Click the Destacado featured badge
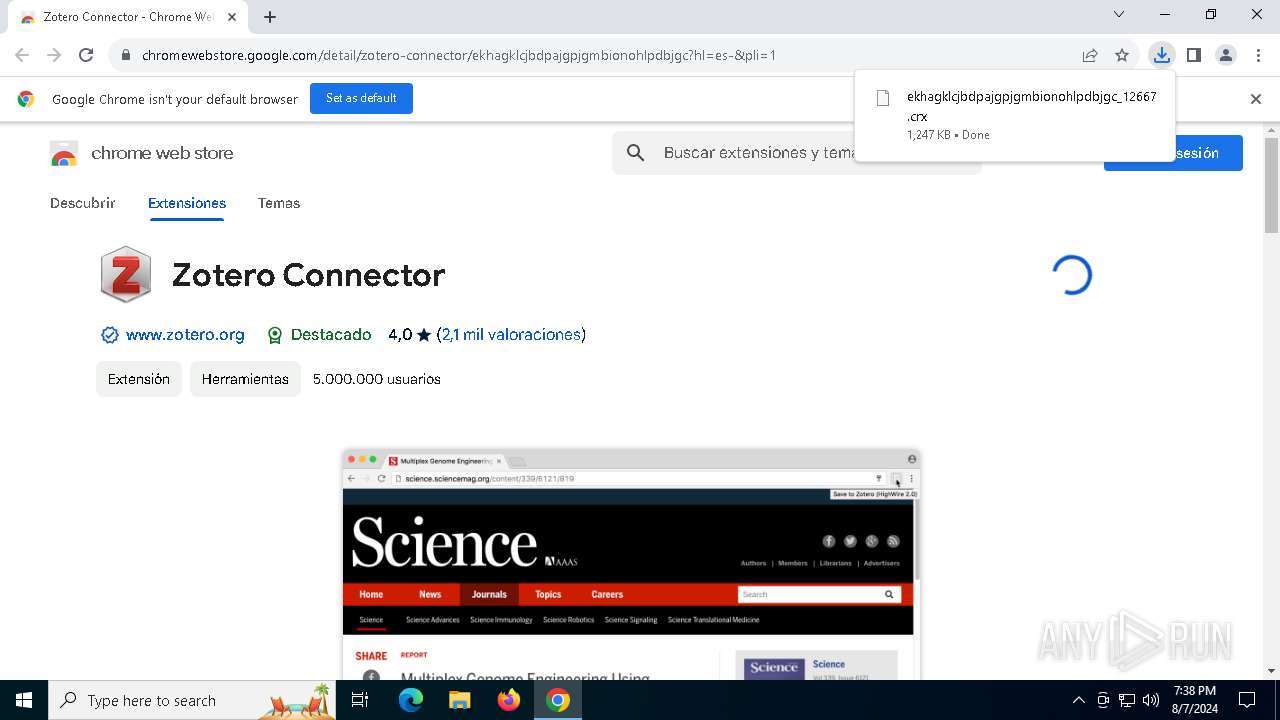The image size is (1280, 720). click(320, 335)
